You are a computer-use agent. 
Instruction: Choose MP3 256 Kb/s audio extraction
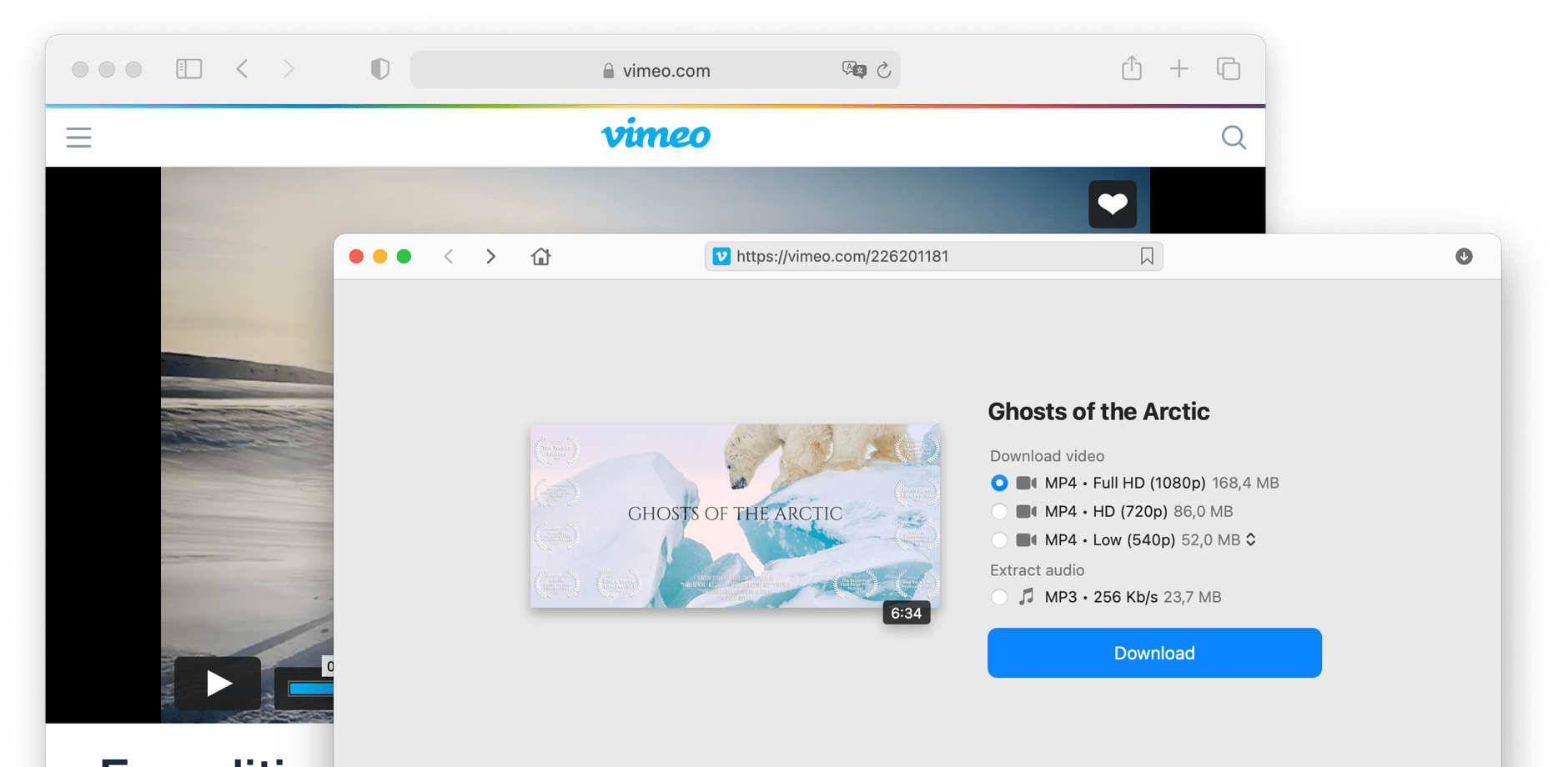(999, 598)
